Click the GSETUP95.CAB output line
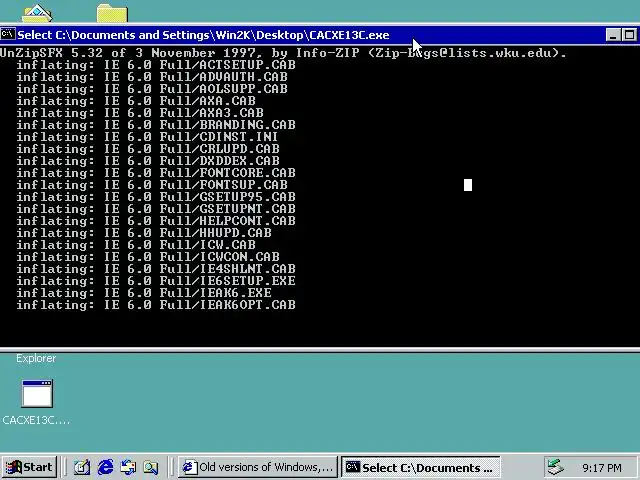Viewport: 640px width, 480px height. coord(156,197)
